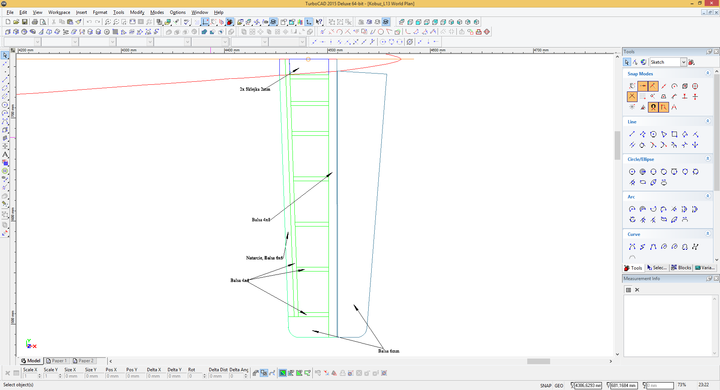Collapse the Line section
720x390 pixels.
708,121
